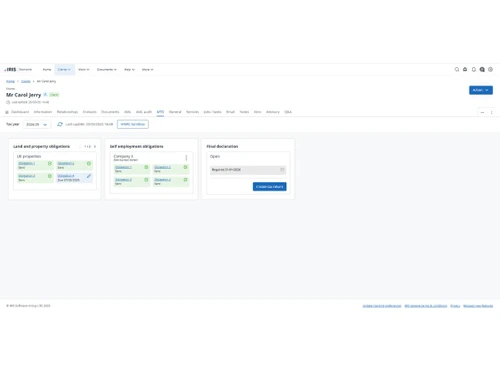Click Request new feature footer link
Image resolution: width=500 pixels, height=375 pixels.
point(478,306)
